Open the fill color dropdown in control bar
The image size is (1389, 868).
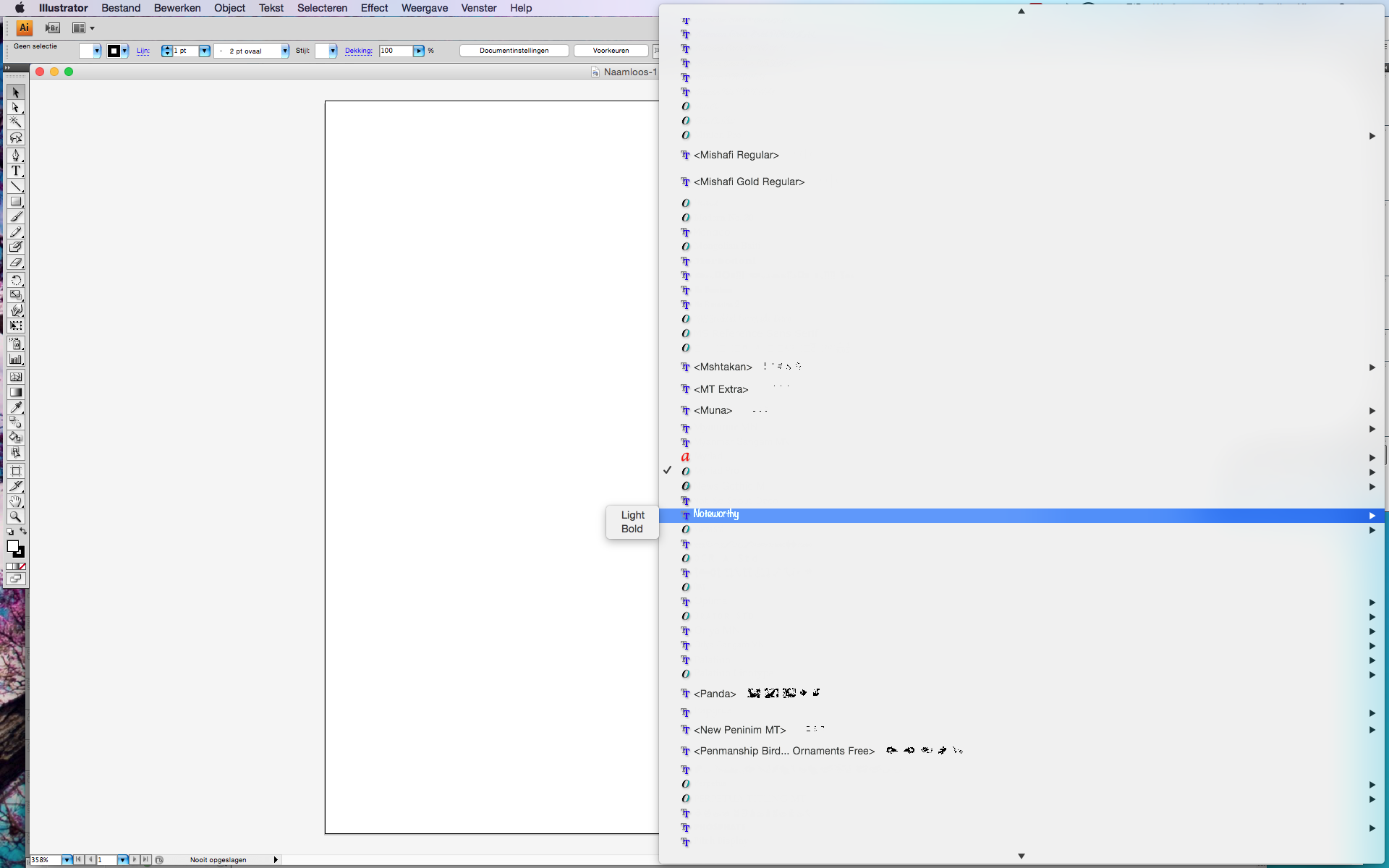(97, 51)
